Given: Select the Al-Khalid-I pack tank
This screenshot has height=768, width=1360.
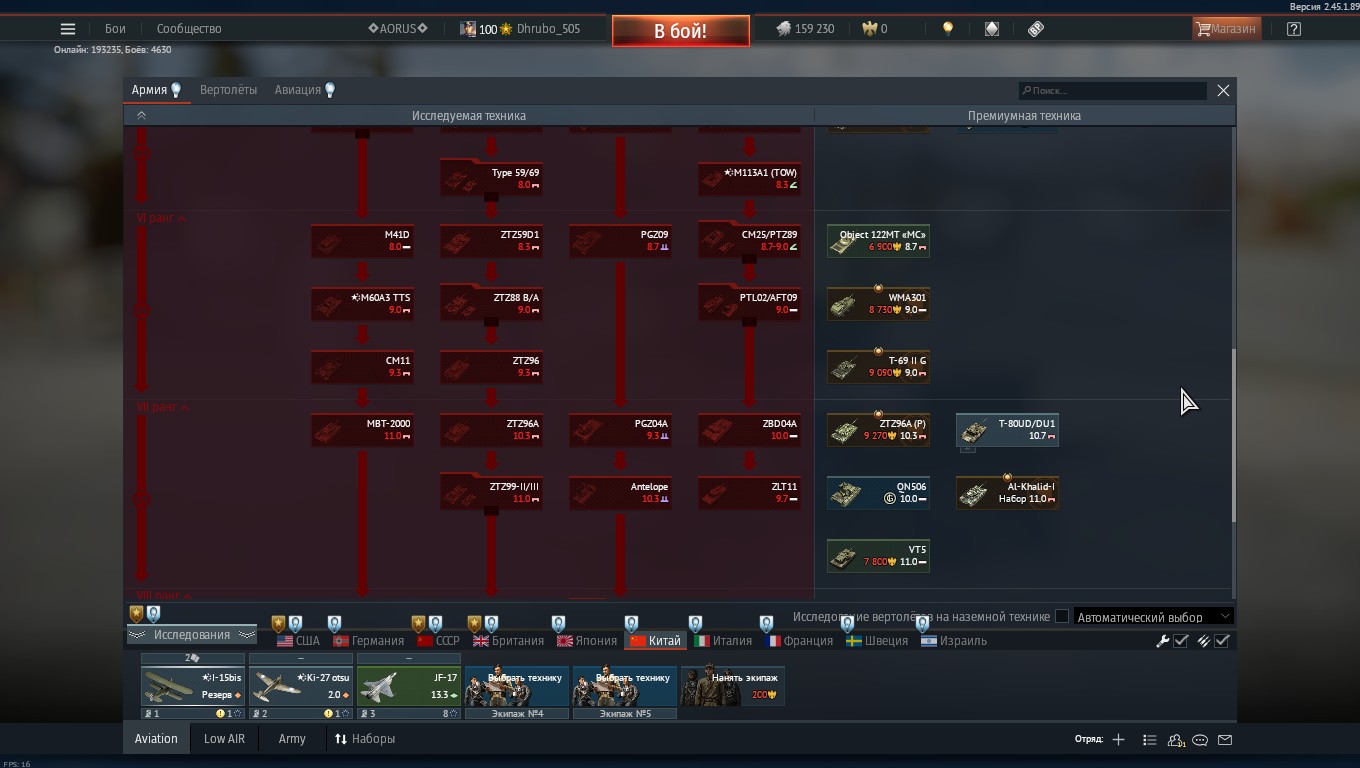Looking at the screenshot, I should 1007,493.
